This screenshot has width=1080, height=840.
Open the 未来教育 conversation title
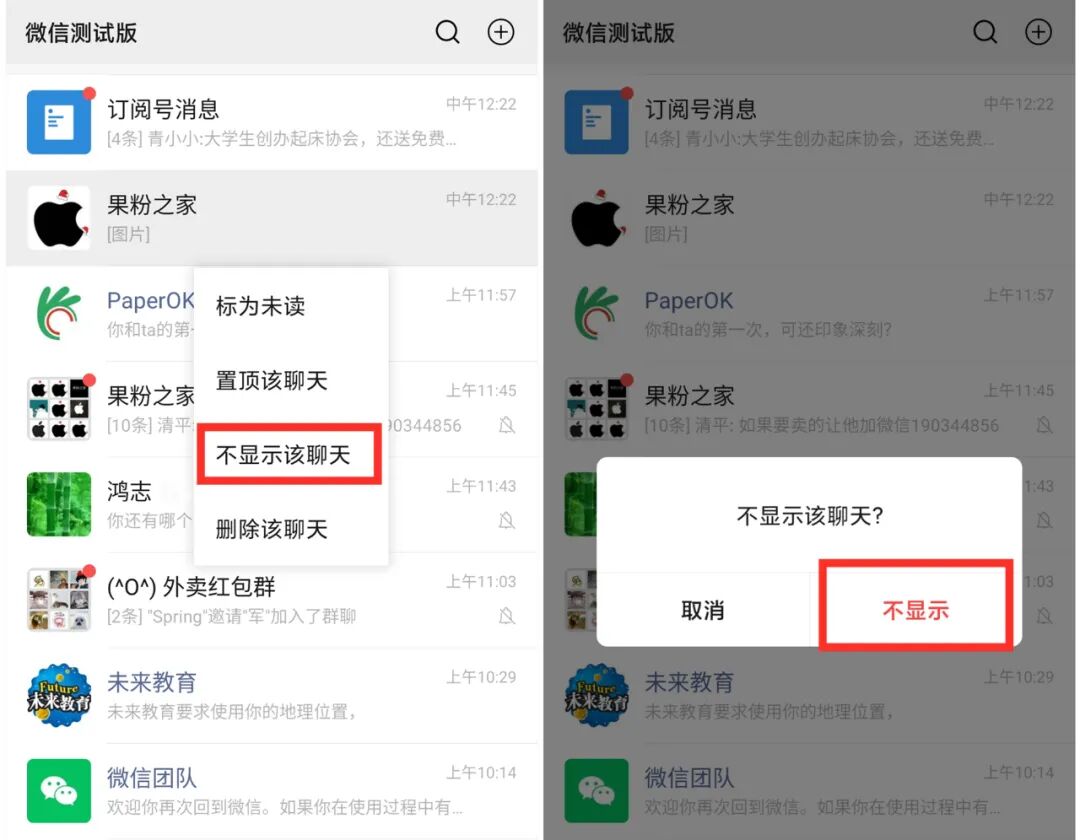(x=152, y=682)
